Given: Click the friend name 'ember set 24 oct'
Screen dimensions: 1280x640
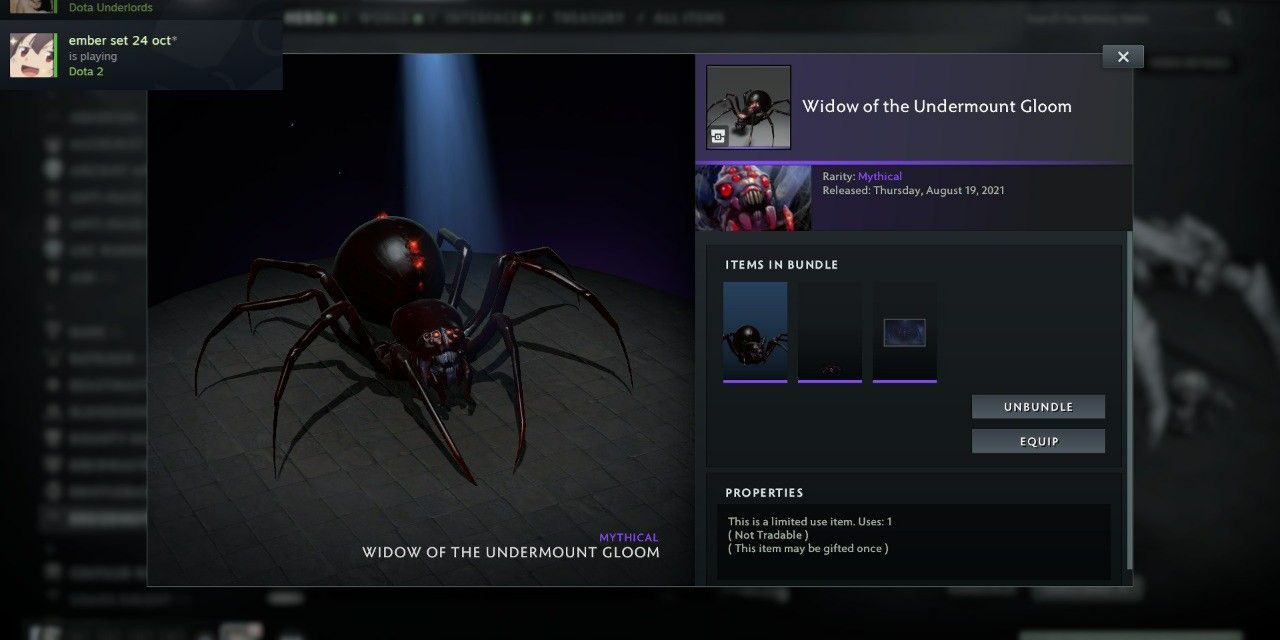Looking at the screenshot, I should click(123, 41).
